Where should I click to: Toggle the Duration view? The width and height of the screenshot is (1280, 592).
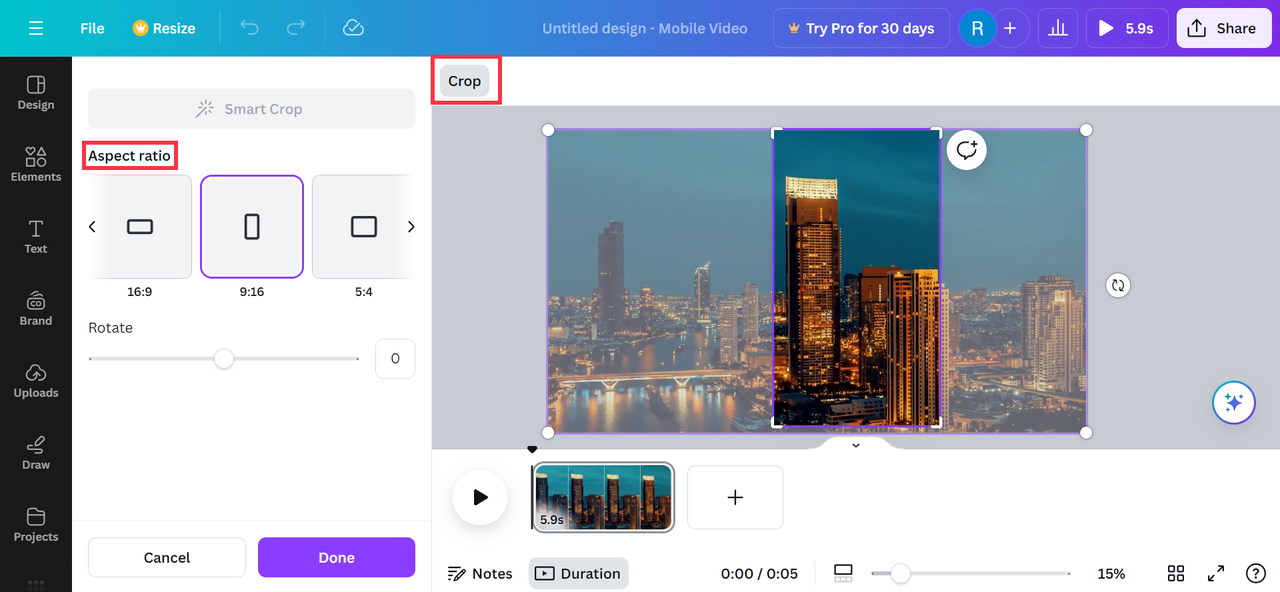tap(578, 573)
